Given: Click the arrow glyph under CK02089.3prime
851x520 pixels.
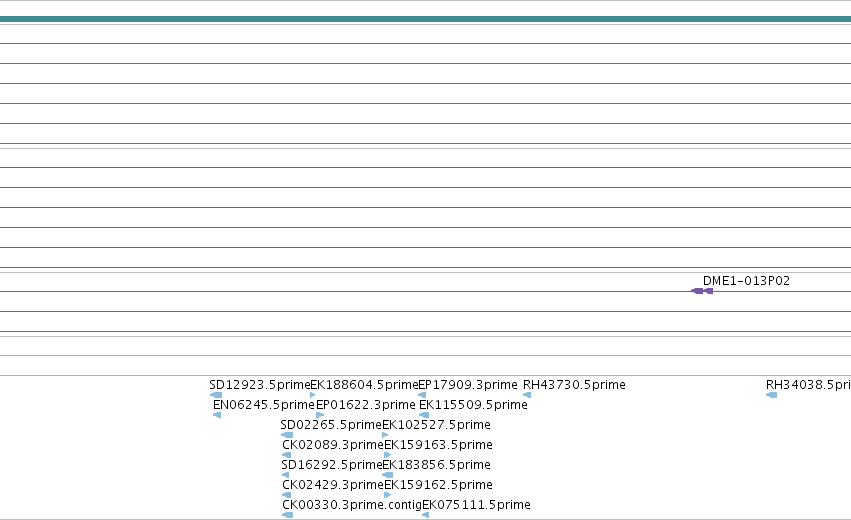Looking at the screenshot, I should coord(287,455).
